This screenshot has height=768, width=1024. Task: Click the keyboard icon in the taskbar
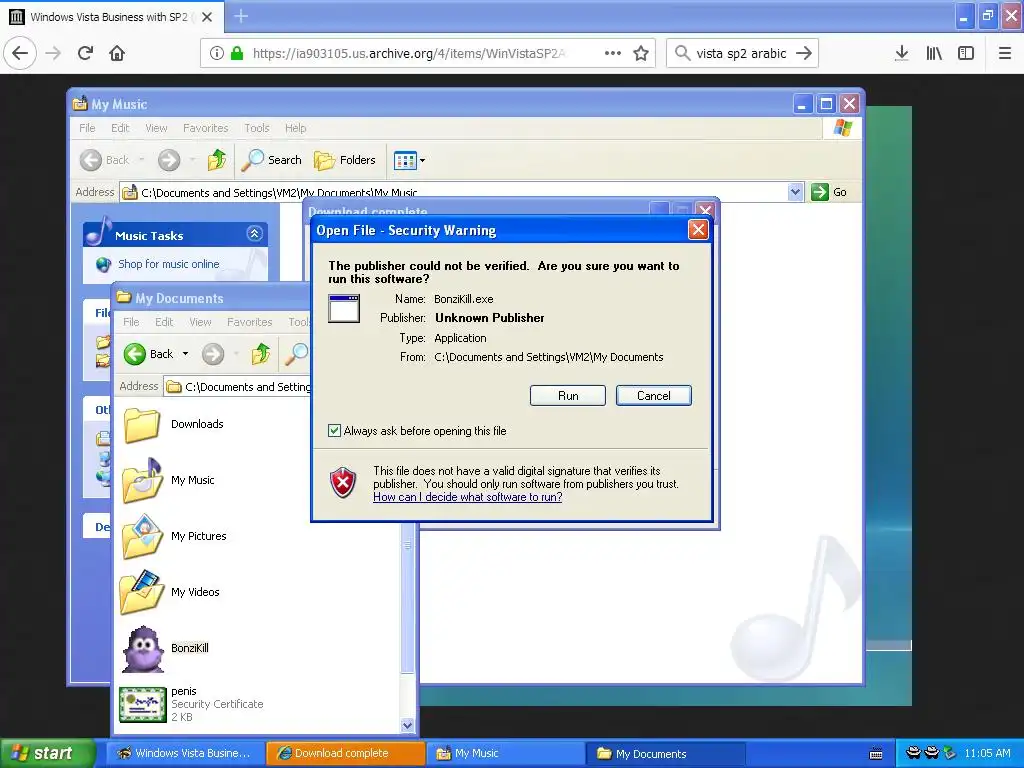876,754
